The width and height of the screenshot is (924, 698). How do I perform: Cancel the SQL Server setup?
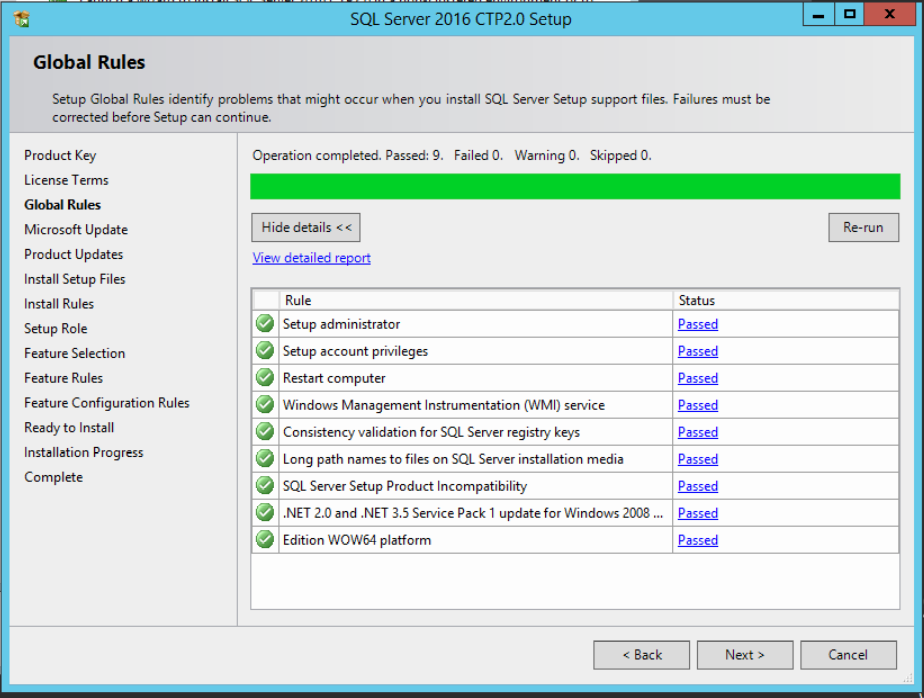click(x=849, y=655)
